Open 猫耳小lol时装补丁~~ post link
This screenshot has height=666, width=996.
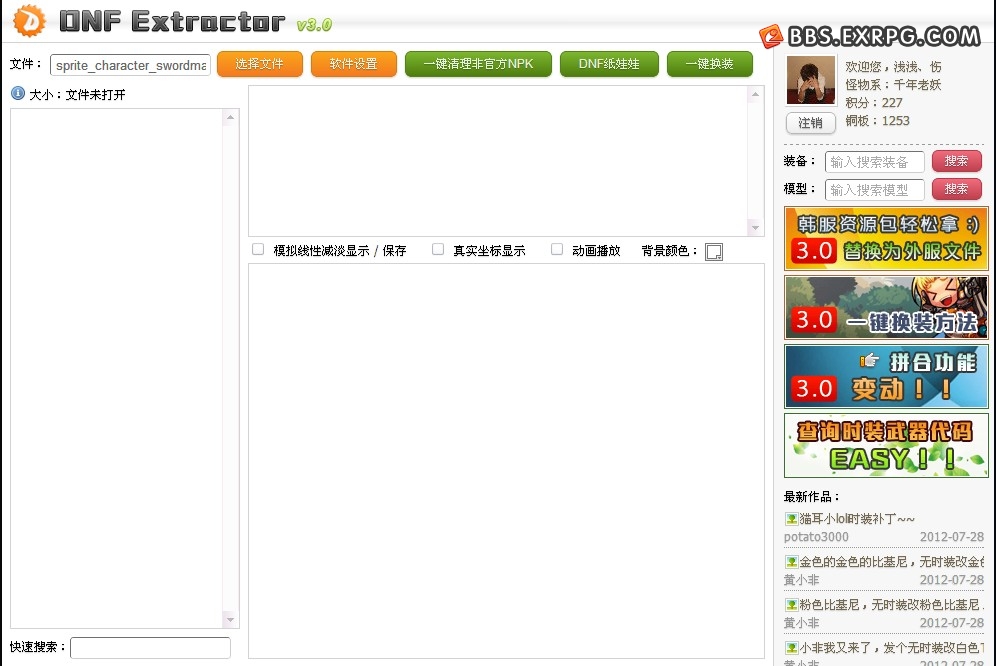coord(857,519)
